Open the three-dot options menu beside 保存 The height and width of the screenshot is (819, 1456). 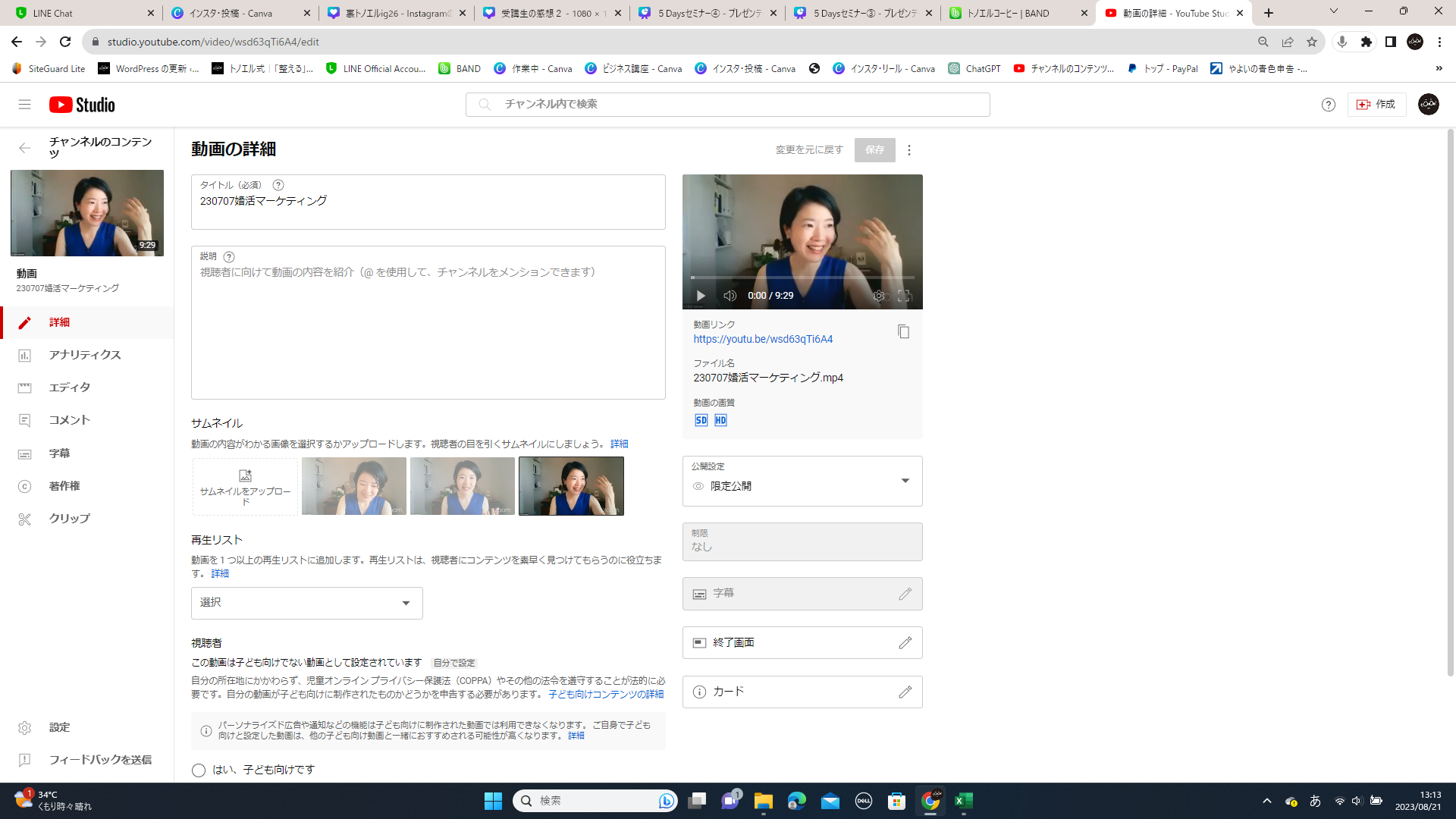pyautogui.click(x=909, y=150)
